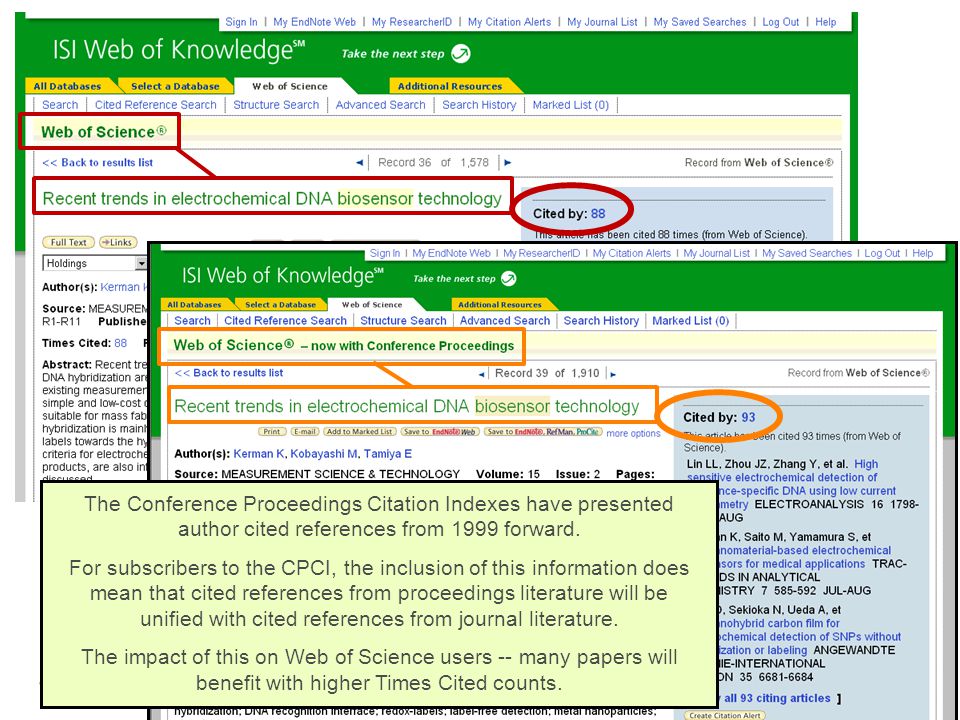Screen dimensions: 960x720
Task: Open Cited Reference Search in front window
Action: [285, 320]
